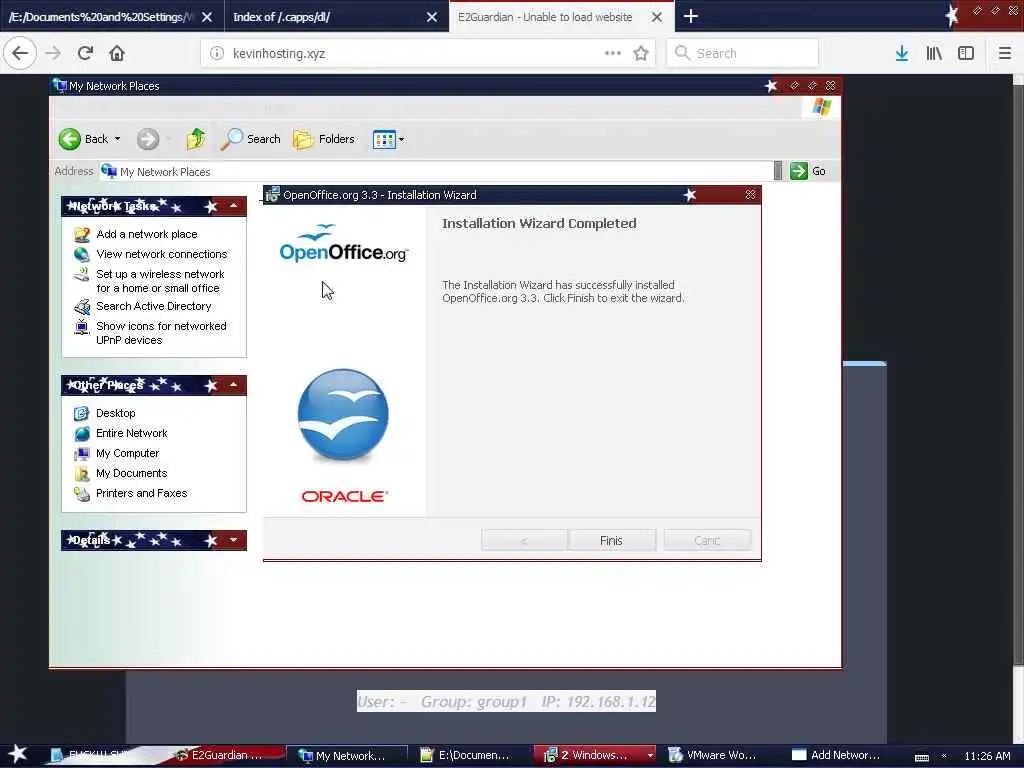Open the Firefox home page

click(117, 53)
